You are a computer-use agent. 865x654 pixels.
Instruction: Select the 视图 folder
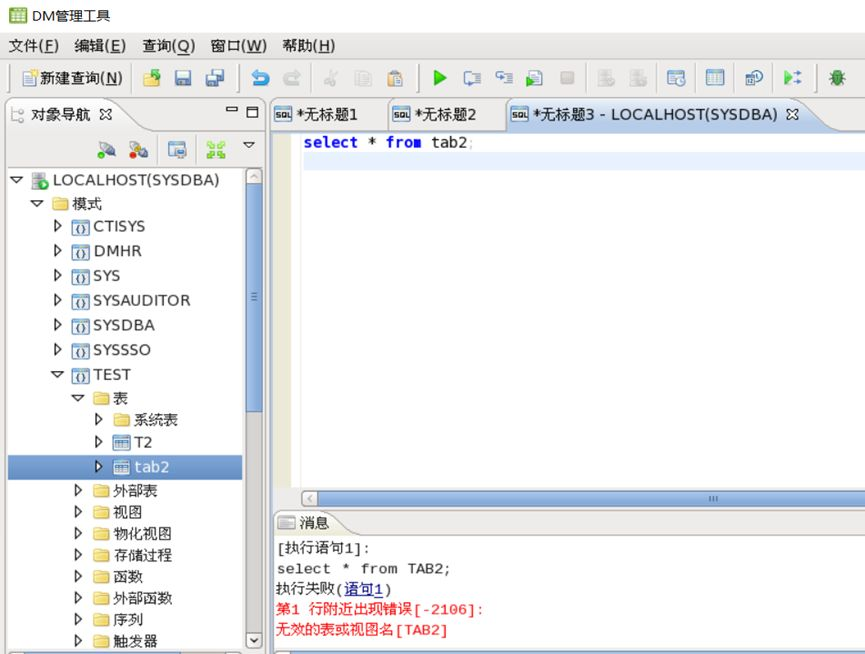click(127, 512)
